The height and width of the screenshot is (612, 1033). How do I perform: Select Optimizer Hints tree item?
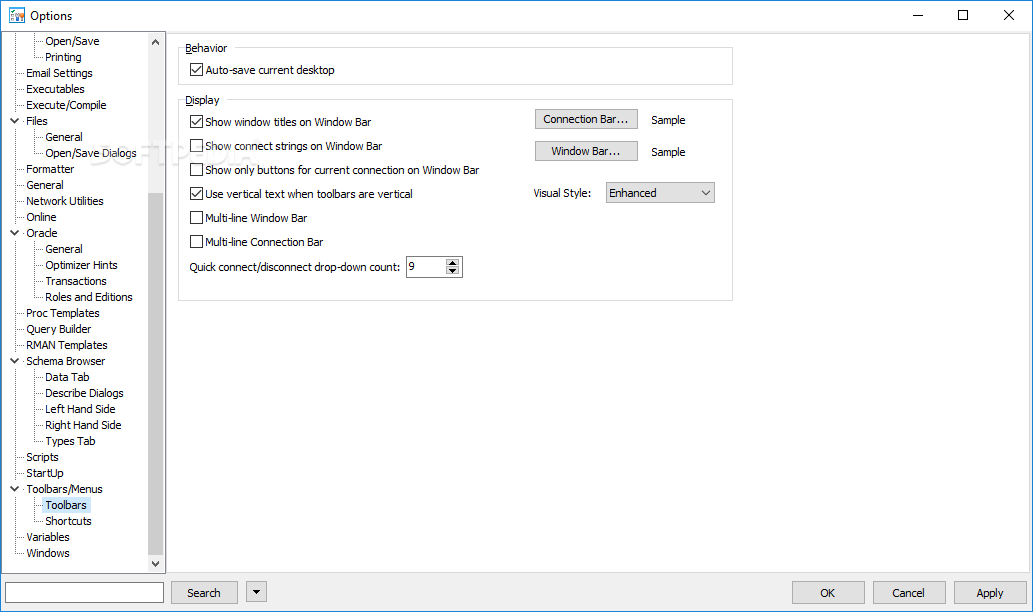click(x=81, y=265)
